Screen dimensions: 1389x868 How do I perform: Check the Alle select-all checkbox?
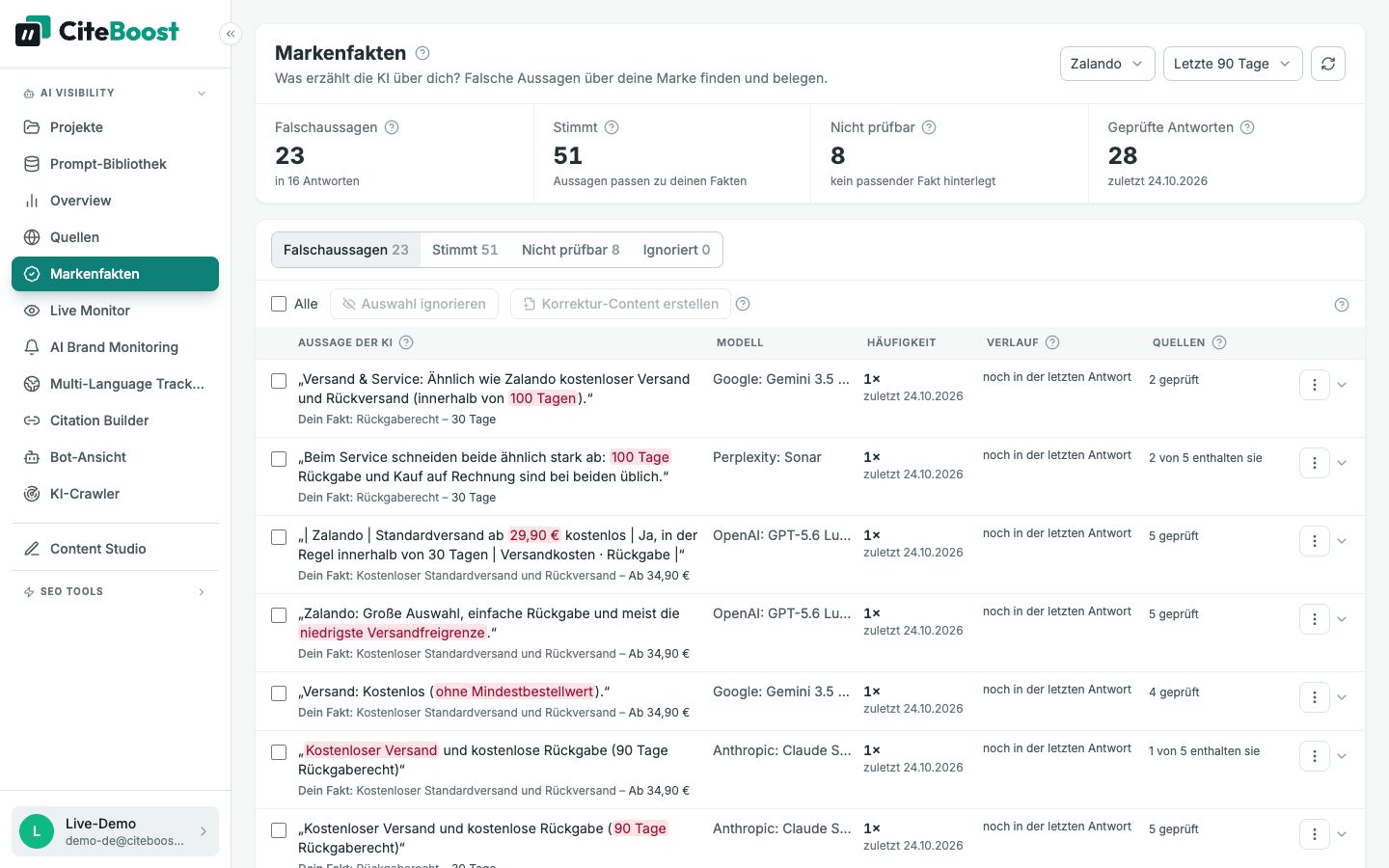click(279, 304)
